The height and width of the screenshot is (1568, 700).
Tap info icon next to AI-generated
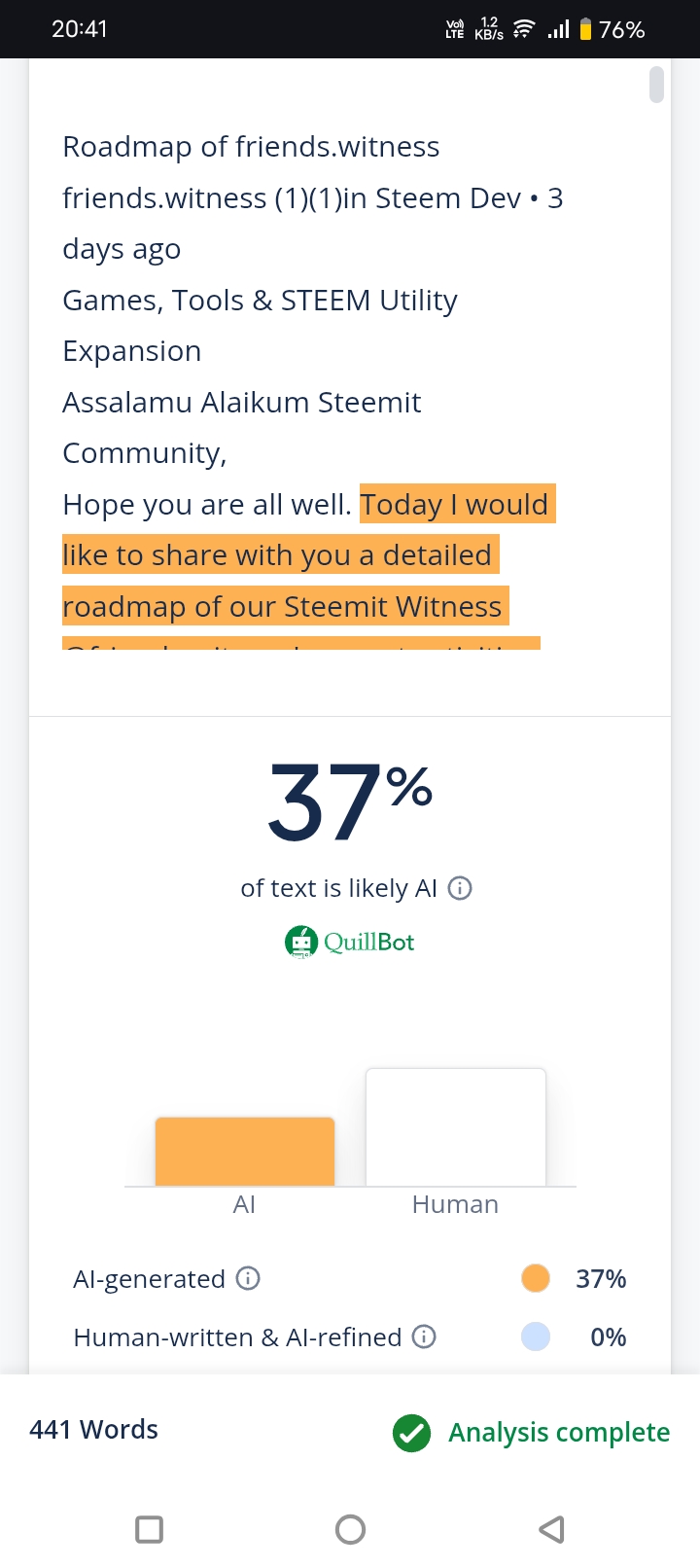[249, 1278]
